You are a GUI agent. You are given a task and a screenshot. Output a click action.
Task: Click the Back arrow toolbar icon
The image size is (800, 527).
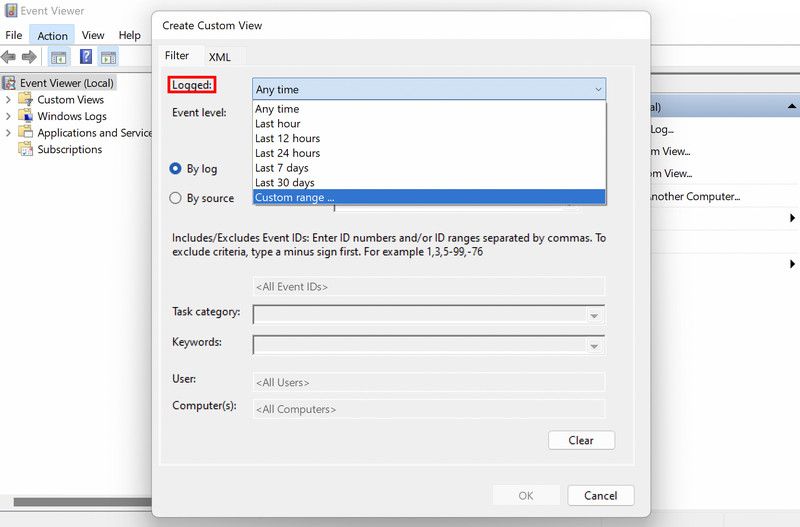9,57
